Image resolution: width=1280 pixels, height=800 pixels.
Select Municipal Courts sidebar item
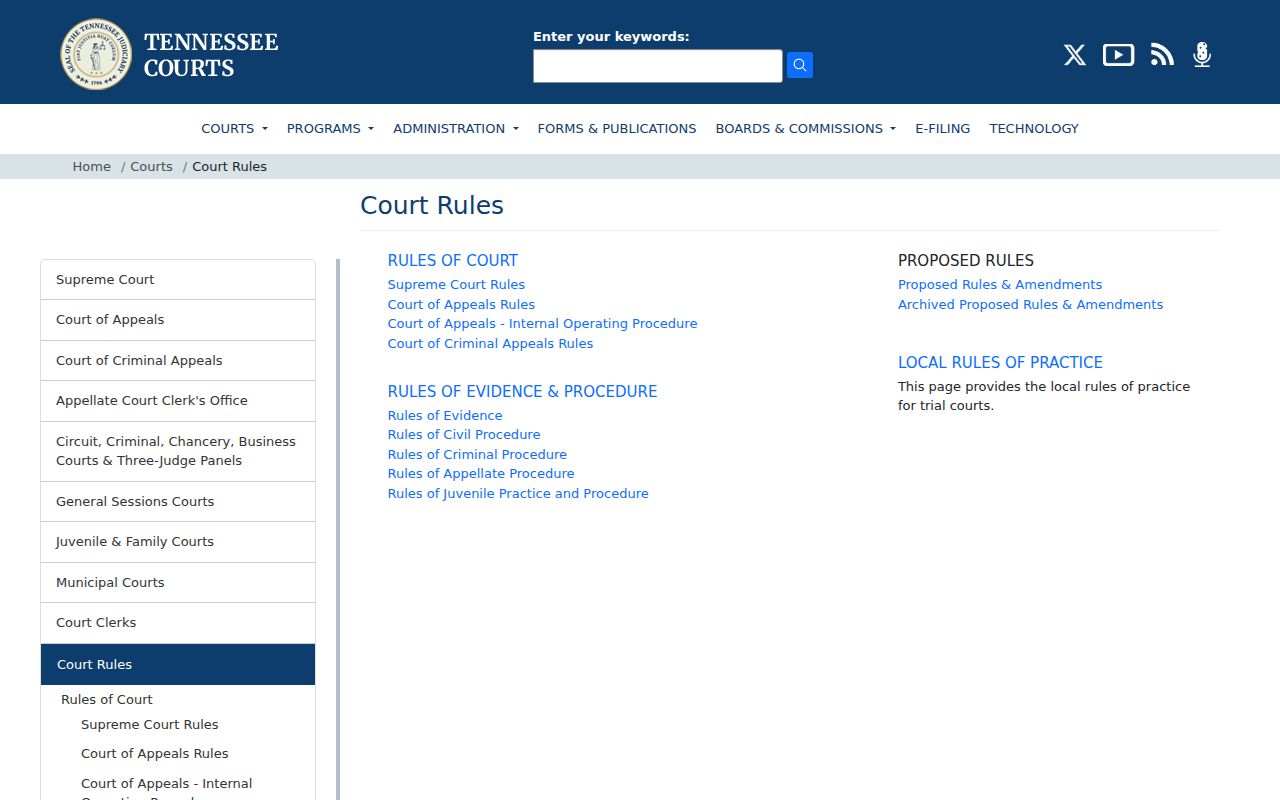click(178, 583)
